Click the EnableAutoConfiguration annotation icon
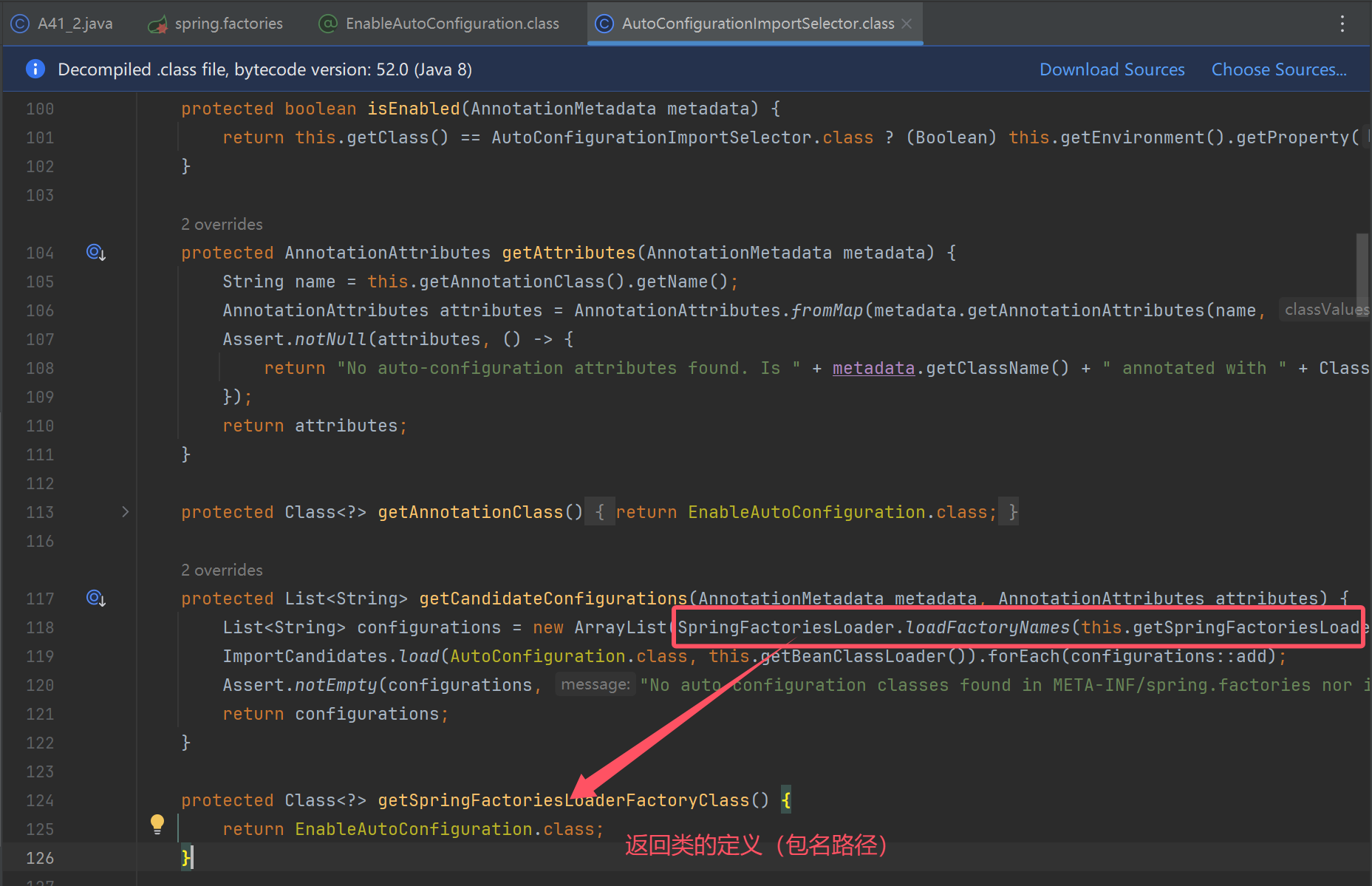Image resolution: width=1372 pixels, height=886 pixels. point(328,24)
